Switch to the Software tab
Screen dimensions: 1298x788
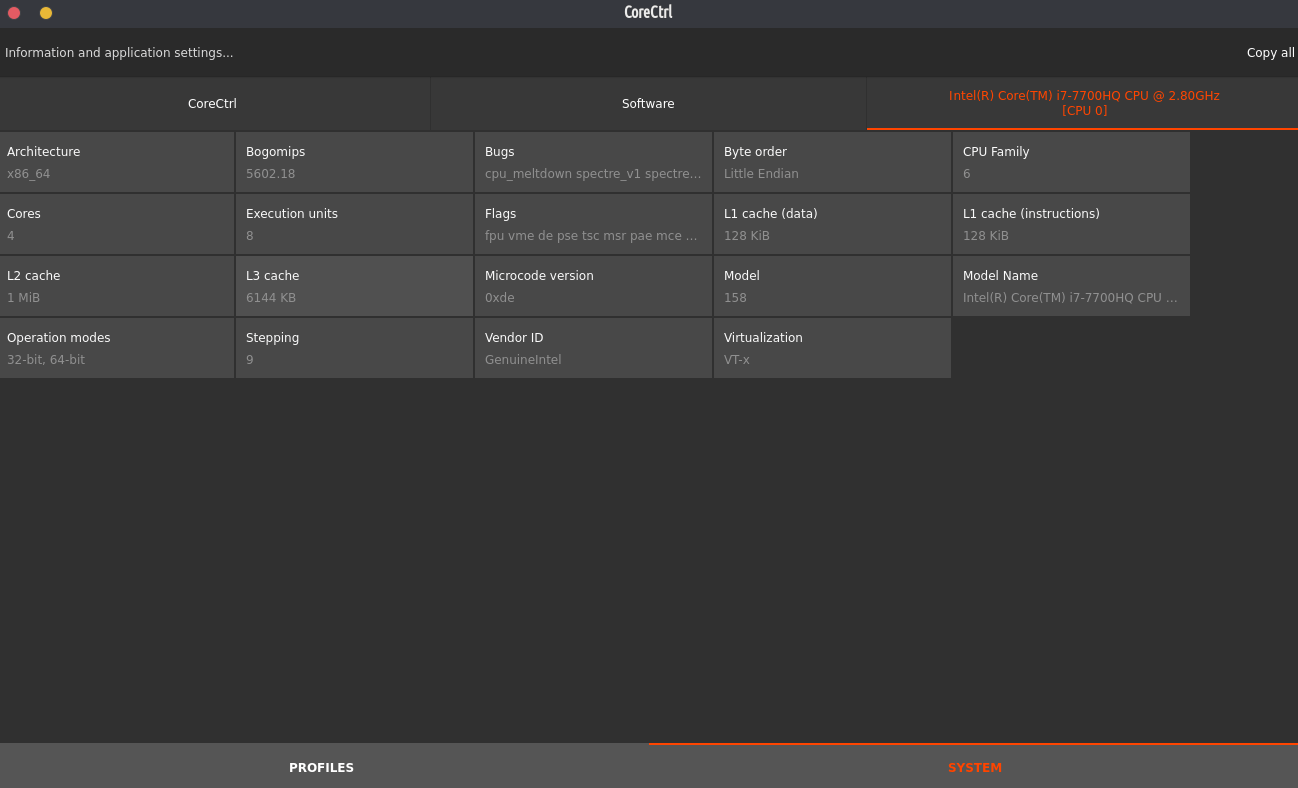(x=648, y=104)
